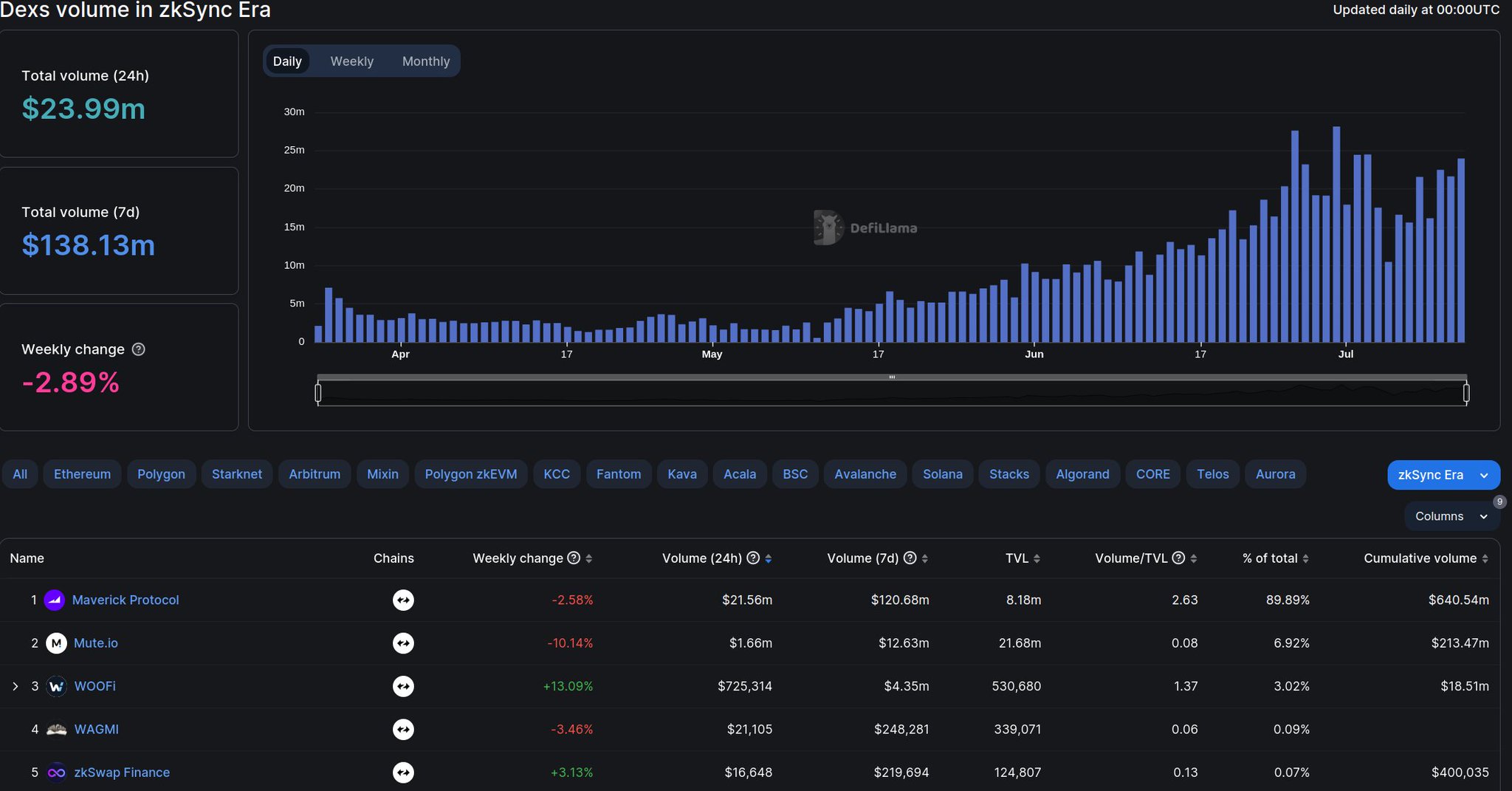Click the Volume/TVL help icon
This screenshot has width=1512, height=791.
(1178, 558)
